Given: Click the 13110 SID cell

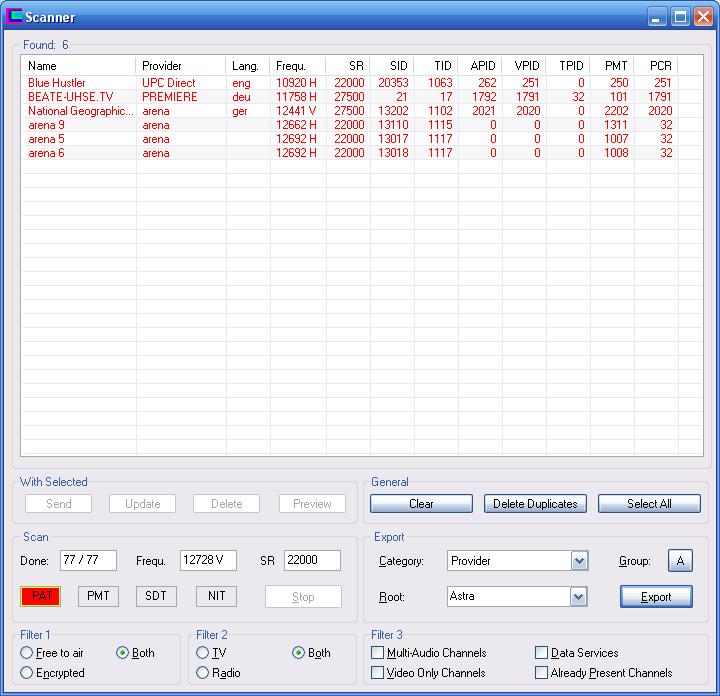Looking at the screenshot, I should [393, 125].
